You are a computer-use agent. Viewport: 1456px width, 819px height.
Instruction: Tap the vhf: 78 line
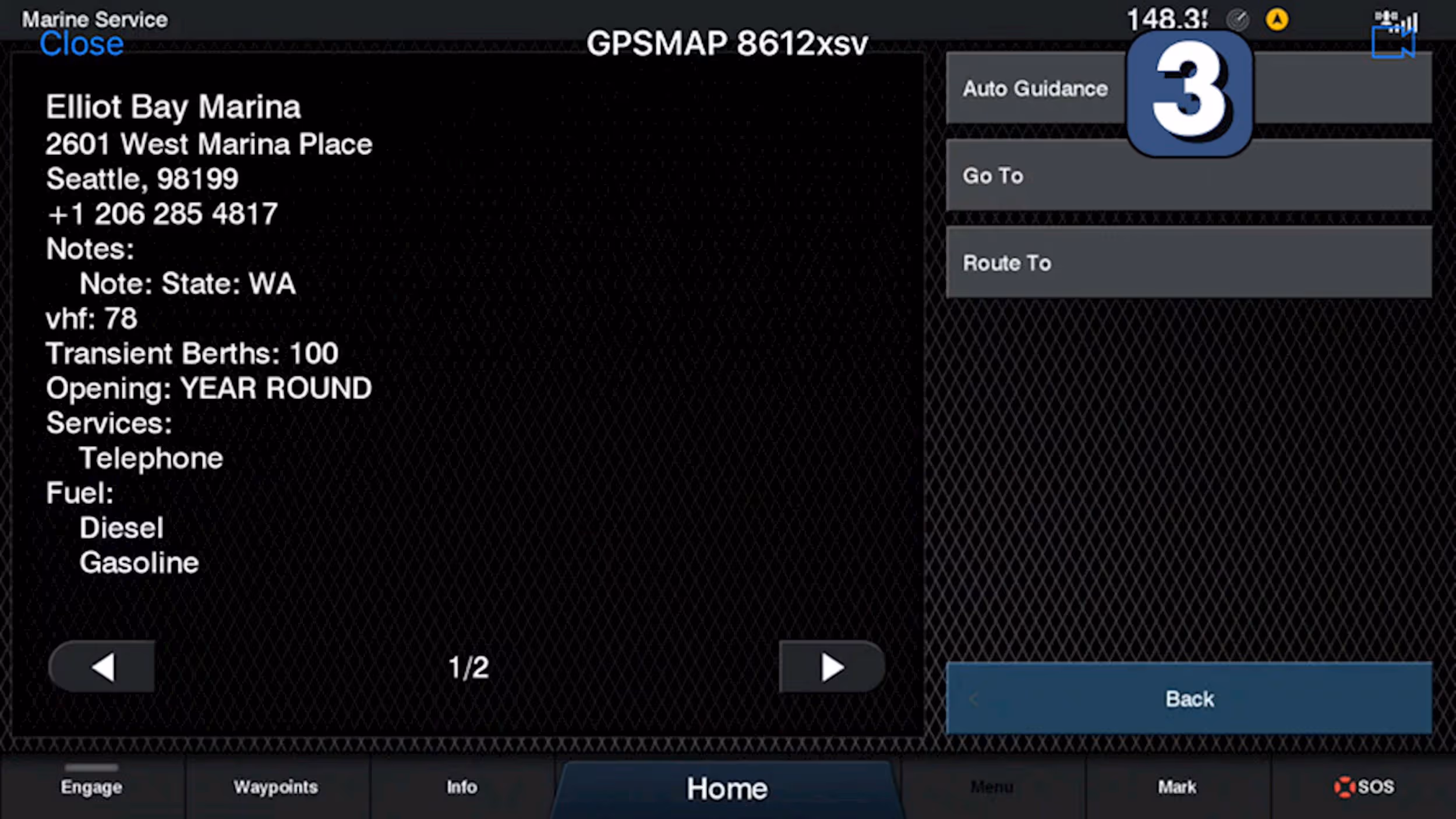(x=91, y=319)
